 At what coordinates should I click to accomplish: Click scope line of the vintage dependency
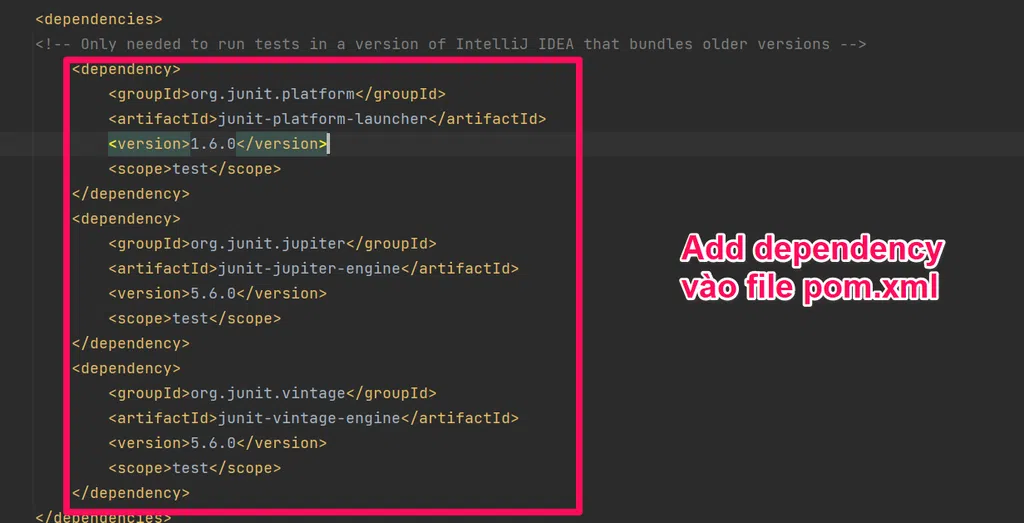[194, 468]
